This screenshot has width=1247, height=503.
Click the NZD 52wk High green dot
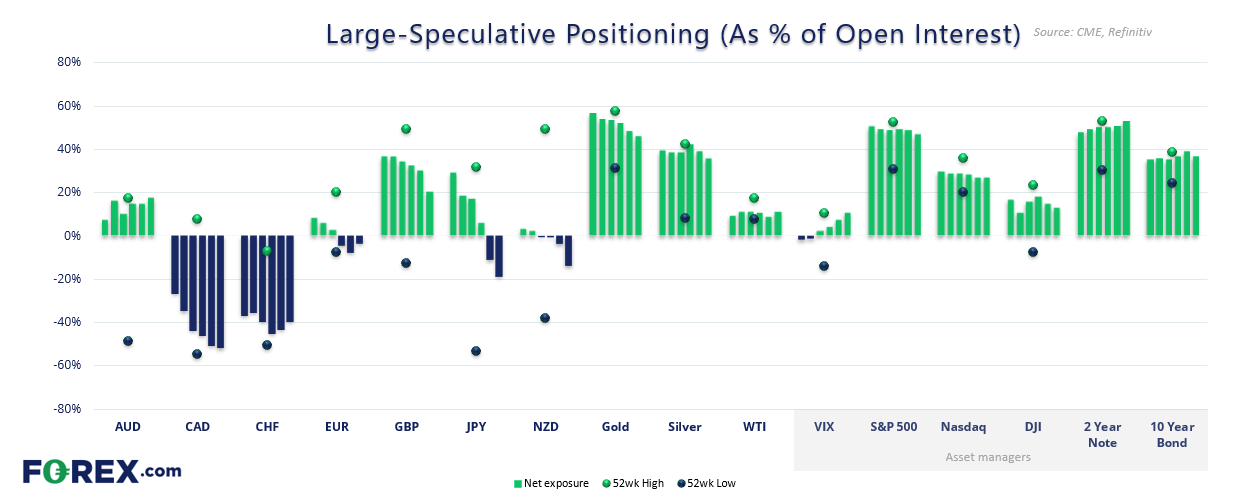coord(545,129)
